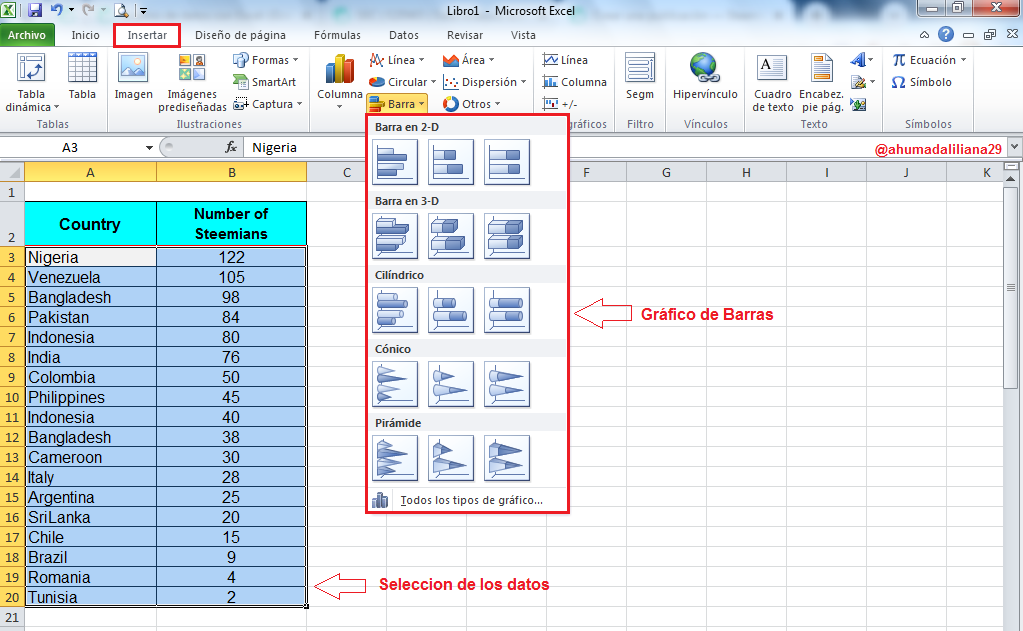Insert an Hipervínculo
This screenshot has width=1023, height=631.
pos(705,76)
